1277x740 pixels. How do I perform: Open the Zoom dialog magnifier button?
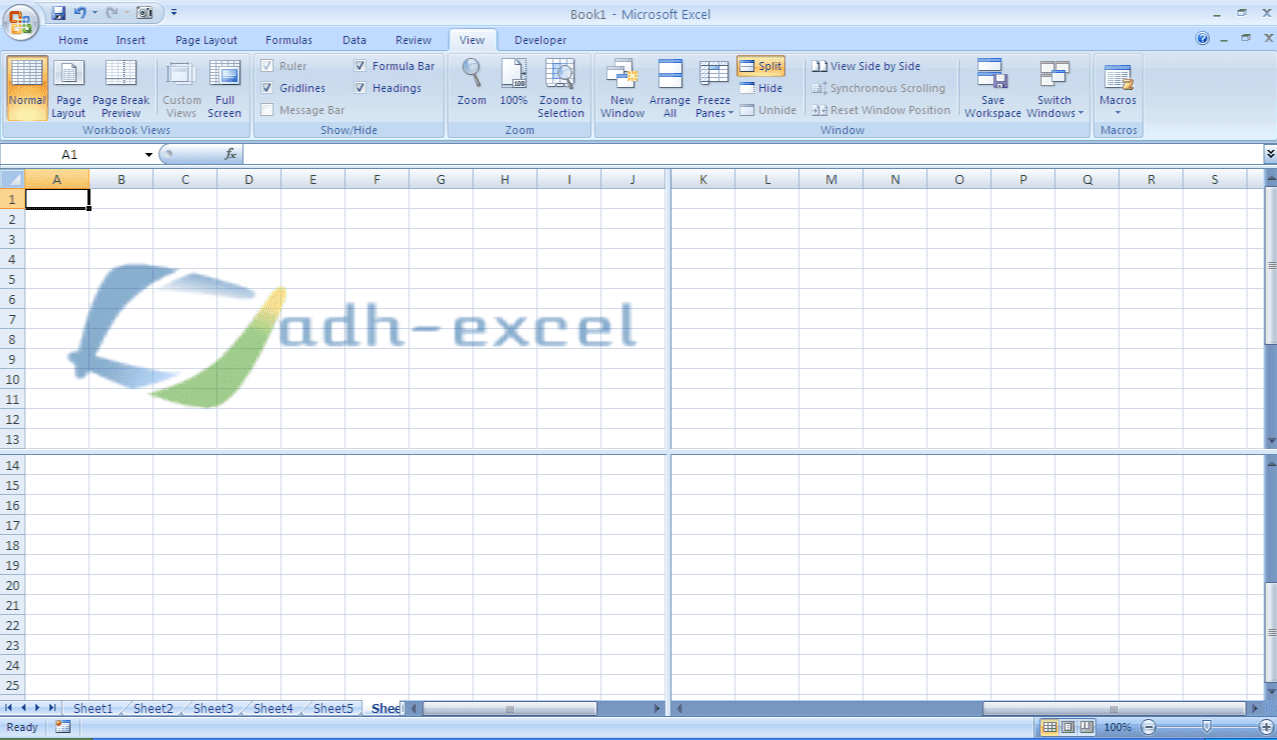point(472,83)
